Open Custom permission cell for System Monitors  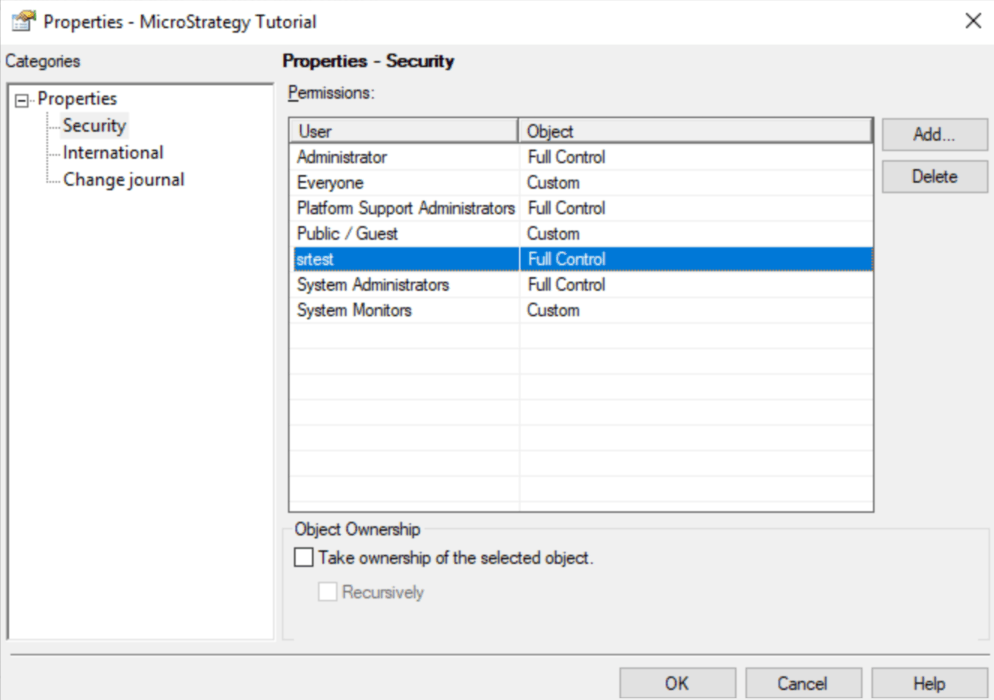click(x=696, y=310)
